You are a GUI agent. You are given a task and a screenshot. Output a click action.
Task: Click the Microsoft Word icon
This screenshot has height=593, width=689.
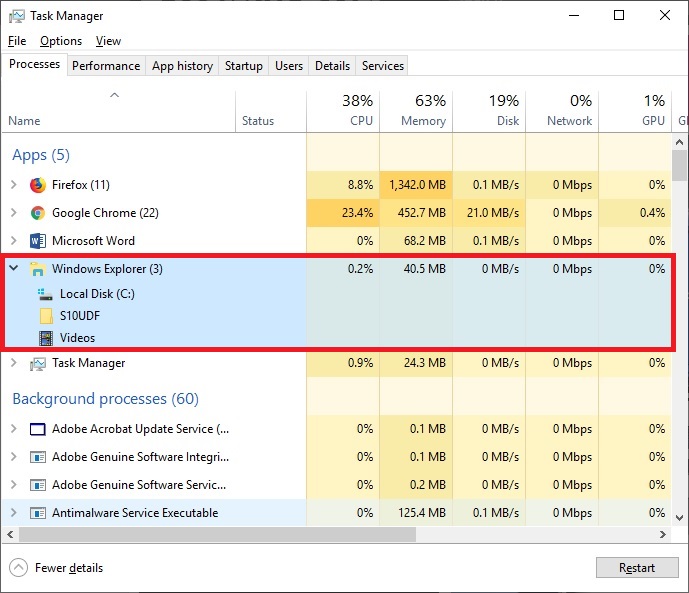(x=38, y=241)
